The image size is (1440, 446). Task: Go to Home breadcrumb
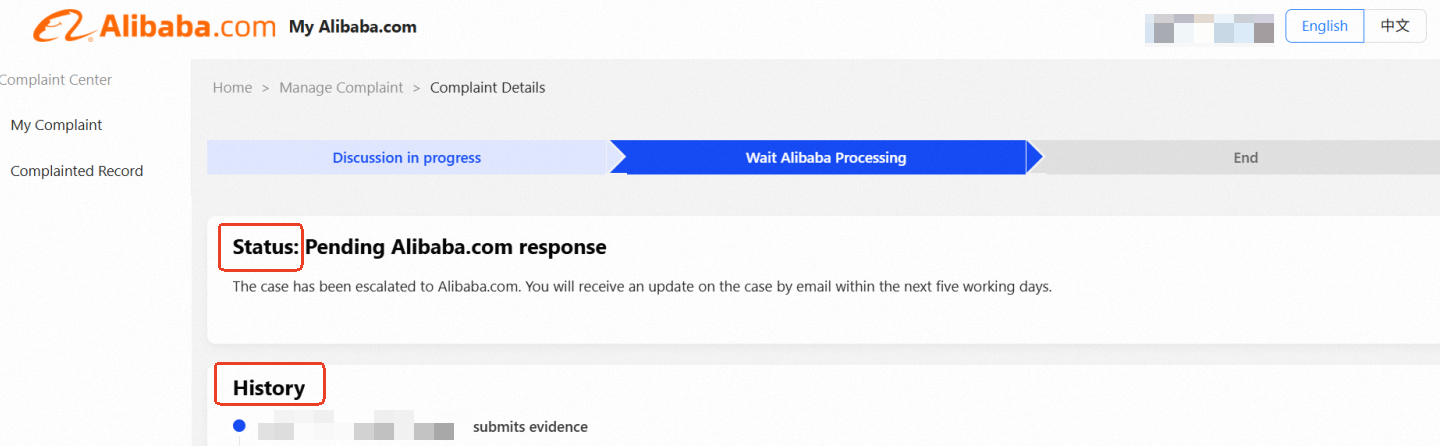(x=232, y=88)
